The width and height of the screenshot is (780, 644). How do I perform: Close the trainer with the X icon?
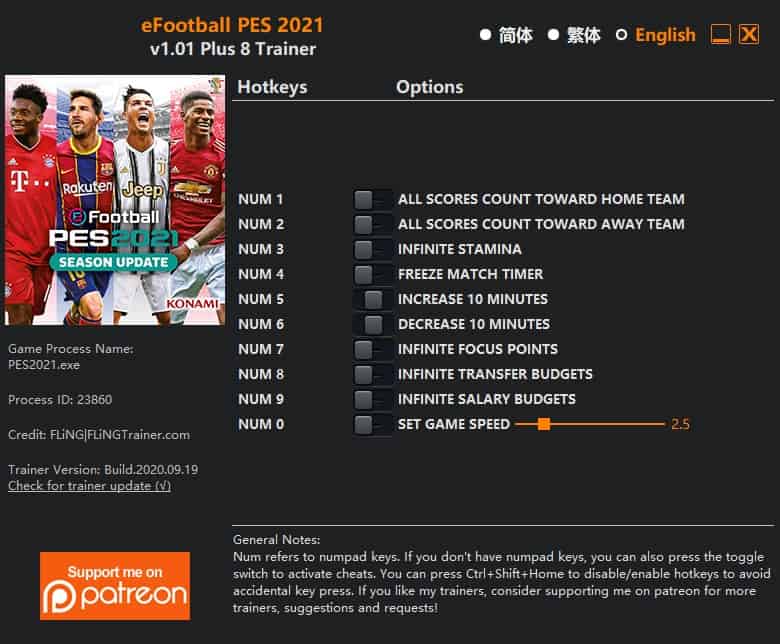749,35
